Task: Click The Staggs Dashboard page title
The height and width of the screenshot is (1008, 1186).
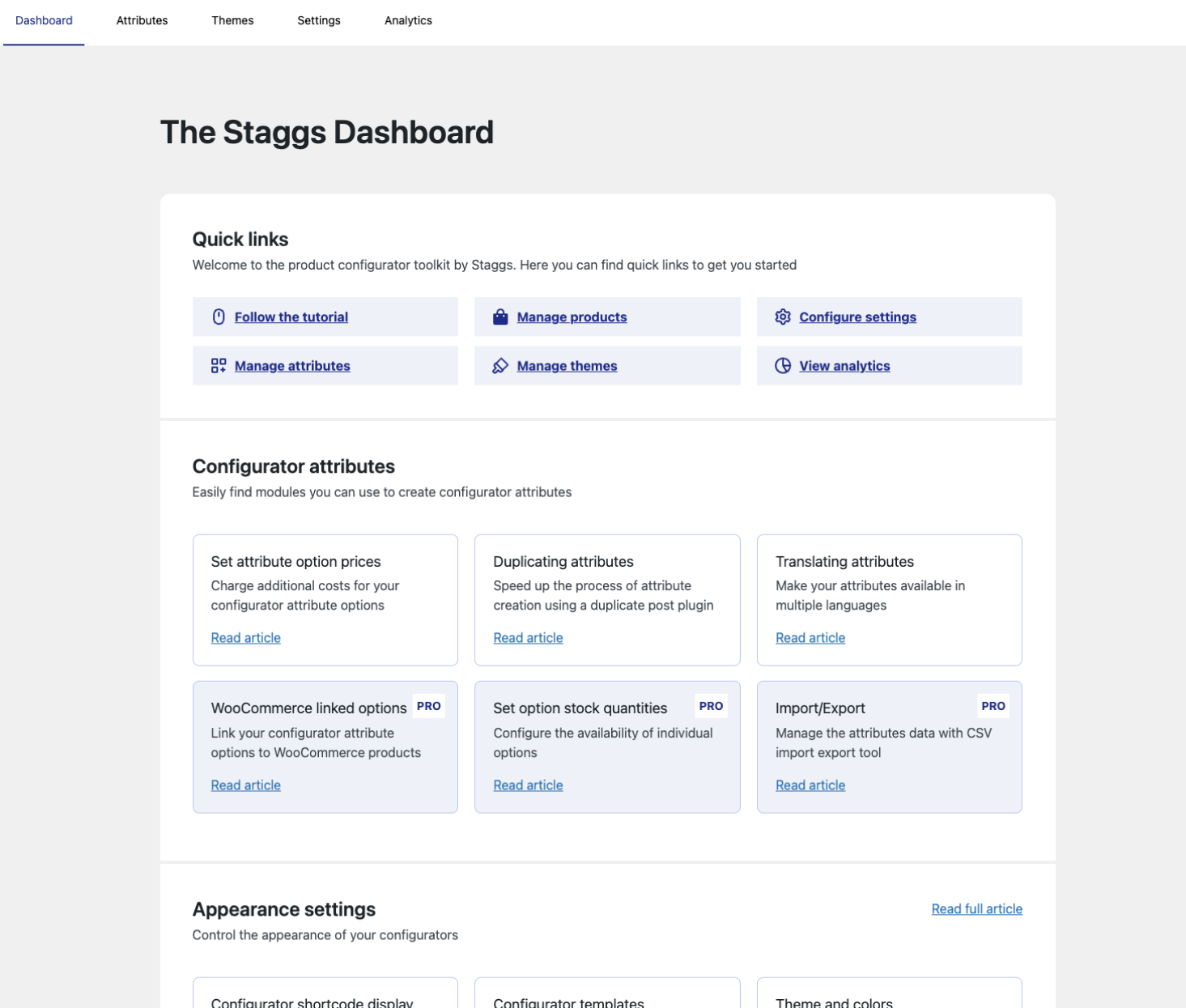Action: point(327,132)
